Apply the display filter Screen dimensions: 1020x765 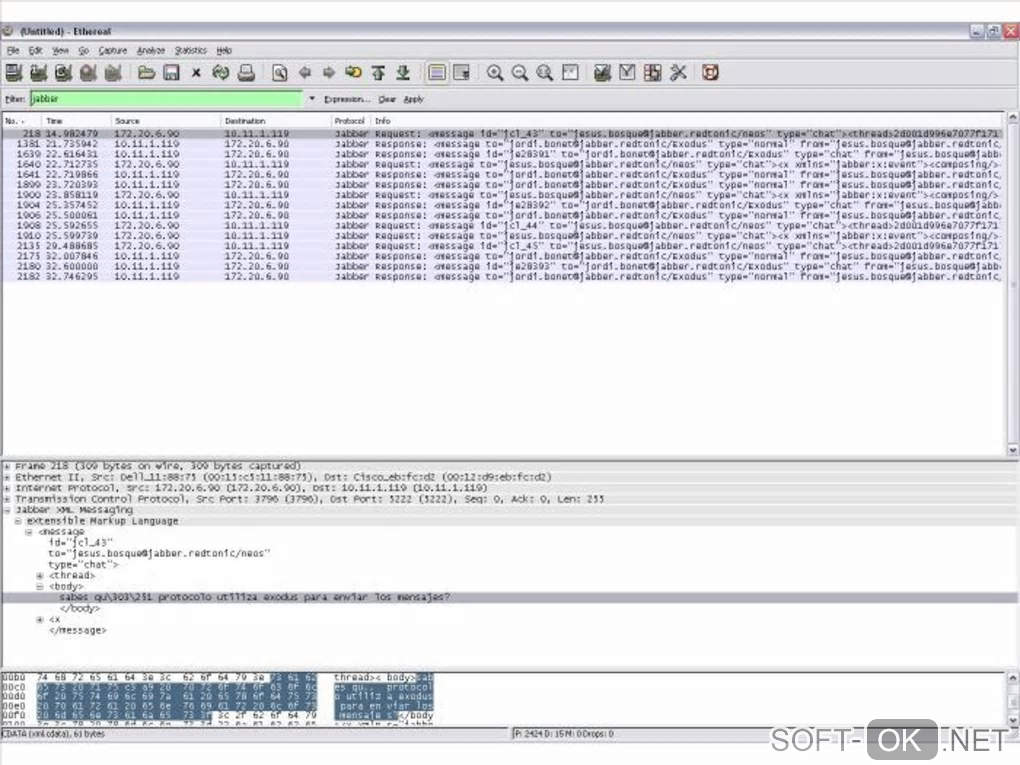(414, 100)
